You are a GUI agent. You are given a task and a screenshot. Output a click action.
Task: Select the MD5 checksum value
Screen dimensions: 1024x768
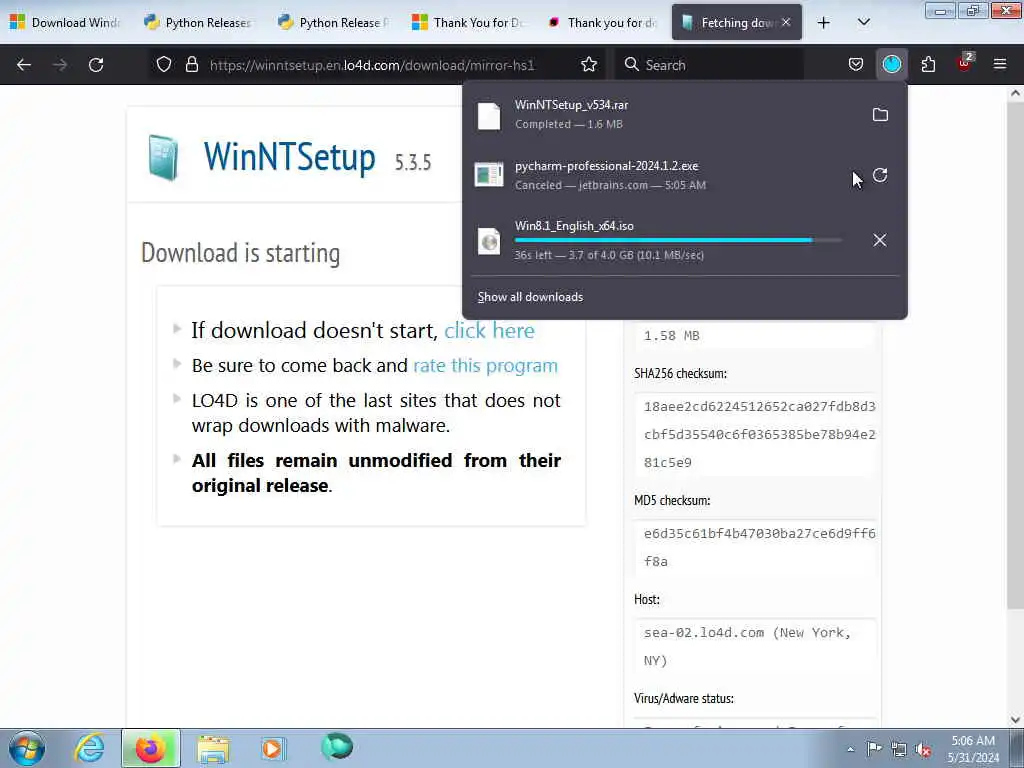click(759, 547)
